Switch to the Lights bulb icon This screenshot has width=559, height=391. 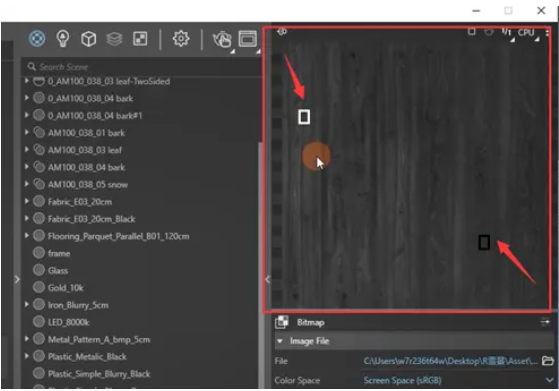pyautogui.click(x=63, y=38)
